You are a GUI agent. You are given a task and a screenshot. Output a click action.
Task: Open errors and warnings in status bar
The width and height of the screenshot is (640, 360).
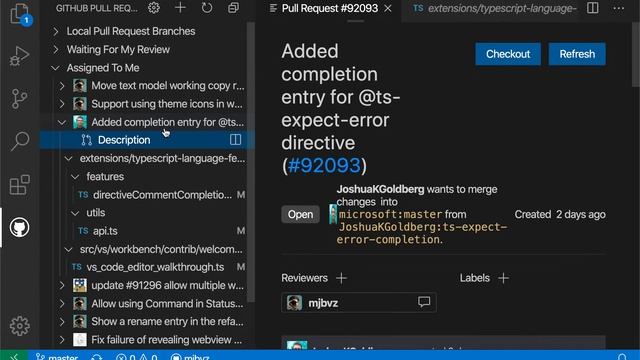(x=137, y=356)
